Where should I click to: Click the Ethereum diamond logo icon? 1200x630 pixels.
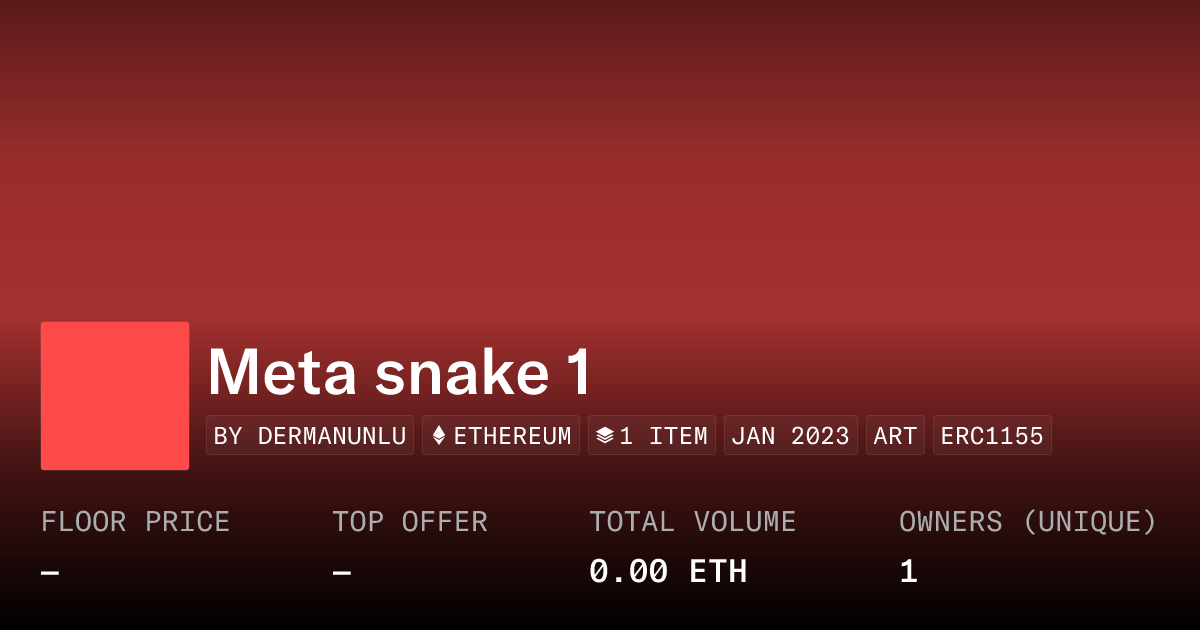click(x=439, y=436)
